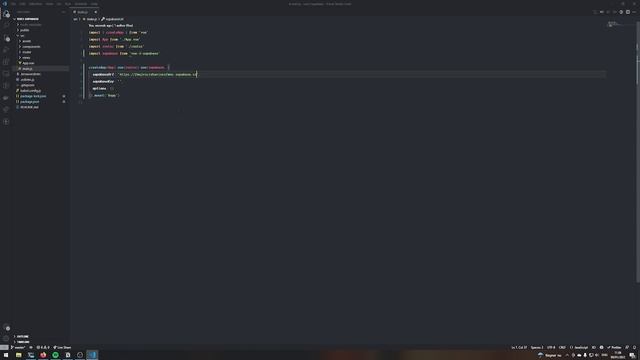The width and height of the screenshot is (640, 360).
Task: Open editor more actions ellipsis top right
Action: click(x=634, y=12)
